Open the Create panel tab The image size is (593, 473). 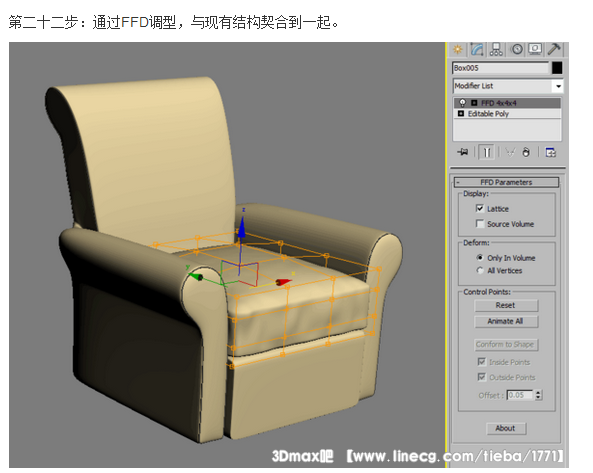pos(458,50)
